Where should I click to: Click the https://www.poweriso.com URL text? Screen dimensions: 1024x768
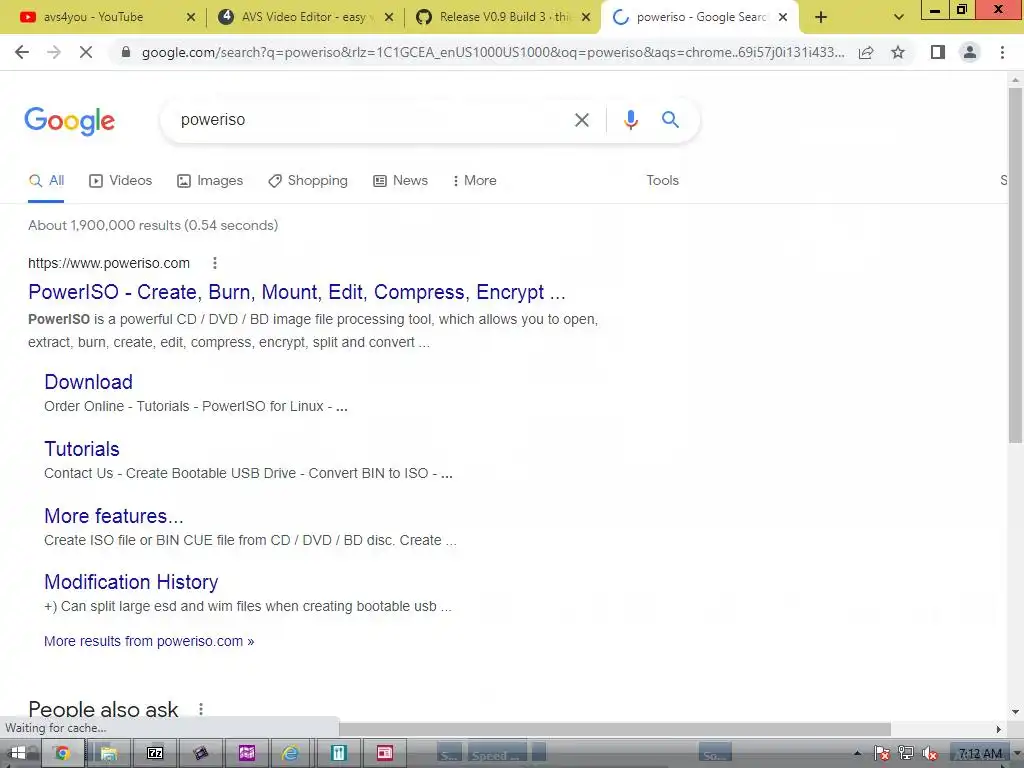tap(109, 263)
